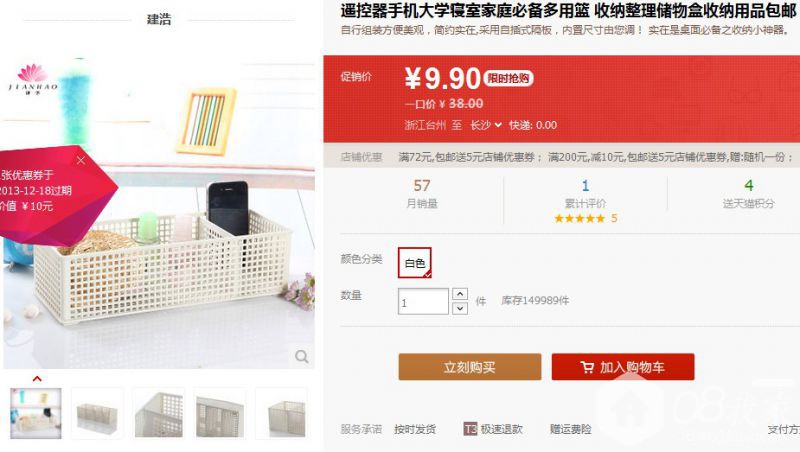Decrease quantity with the down arrow
The height and width of the screenshot is (452, 800).
[460, 308]
